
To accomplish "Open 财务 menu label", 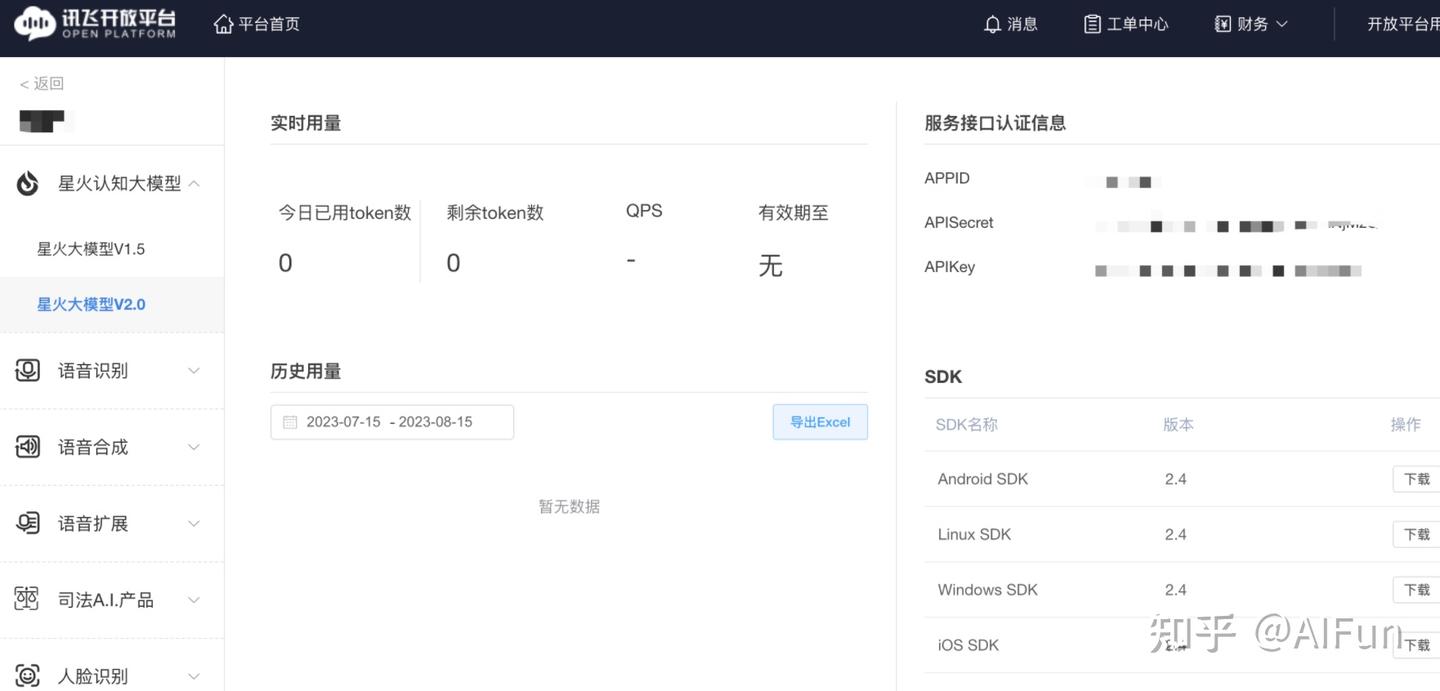I will 1252,24.
